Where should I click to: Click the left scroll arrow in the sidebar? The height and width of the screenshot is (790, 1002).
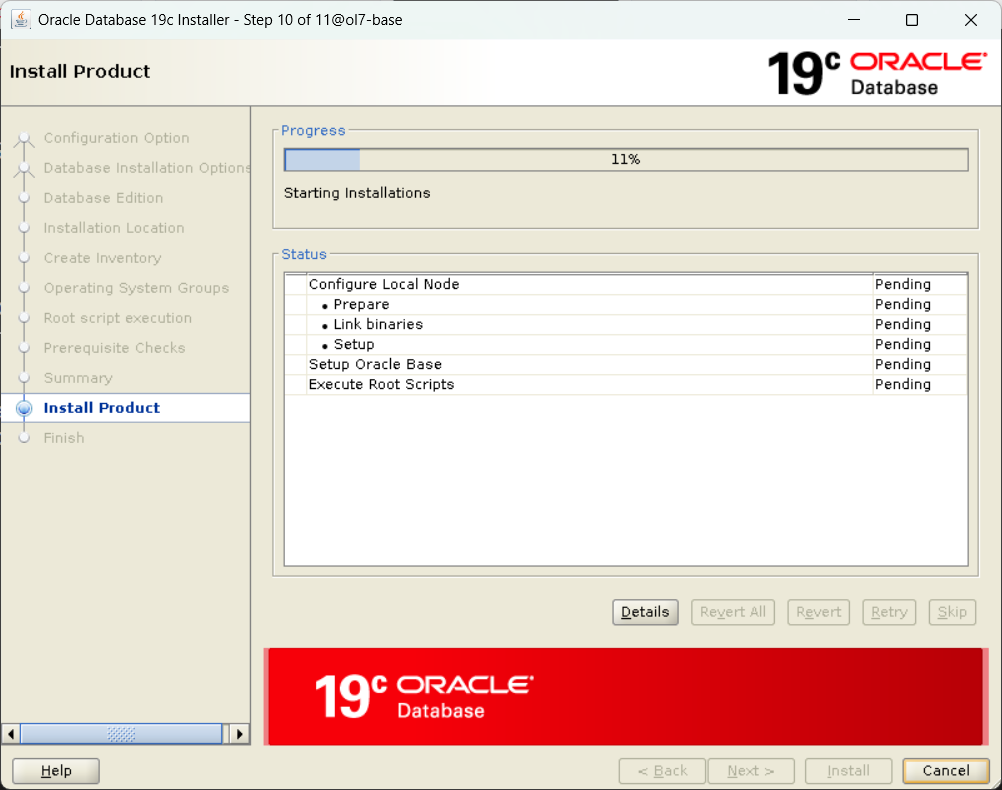(11, 734)
